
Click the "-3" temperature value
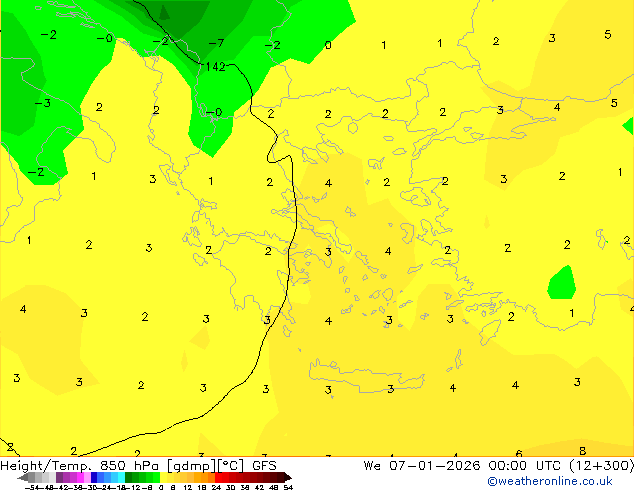42,103
